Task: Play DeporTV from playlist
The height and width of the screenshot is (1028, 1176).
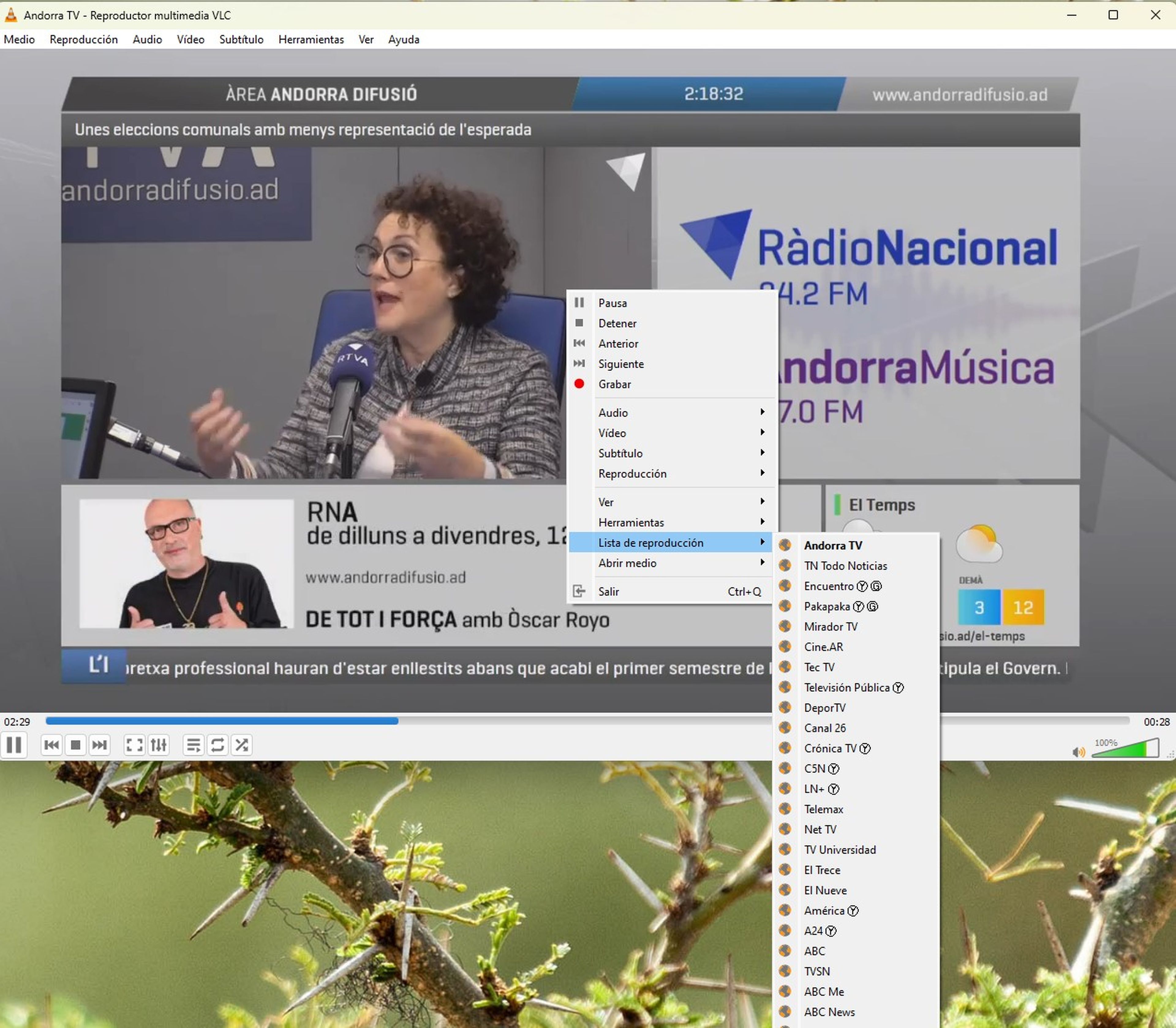Action: 856,708
